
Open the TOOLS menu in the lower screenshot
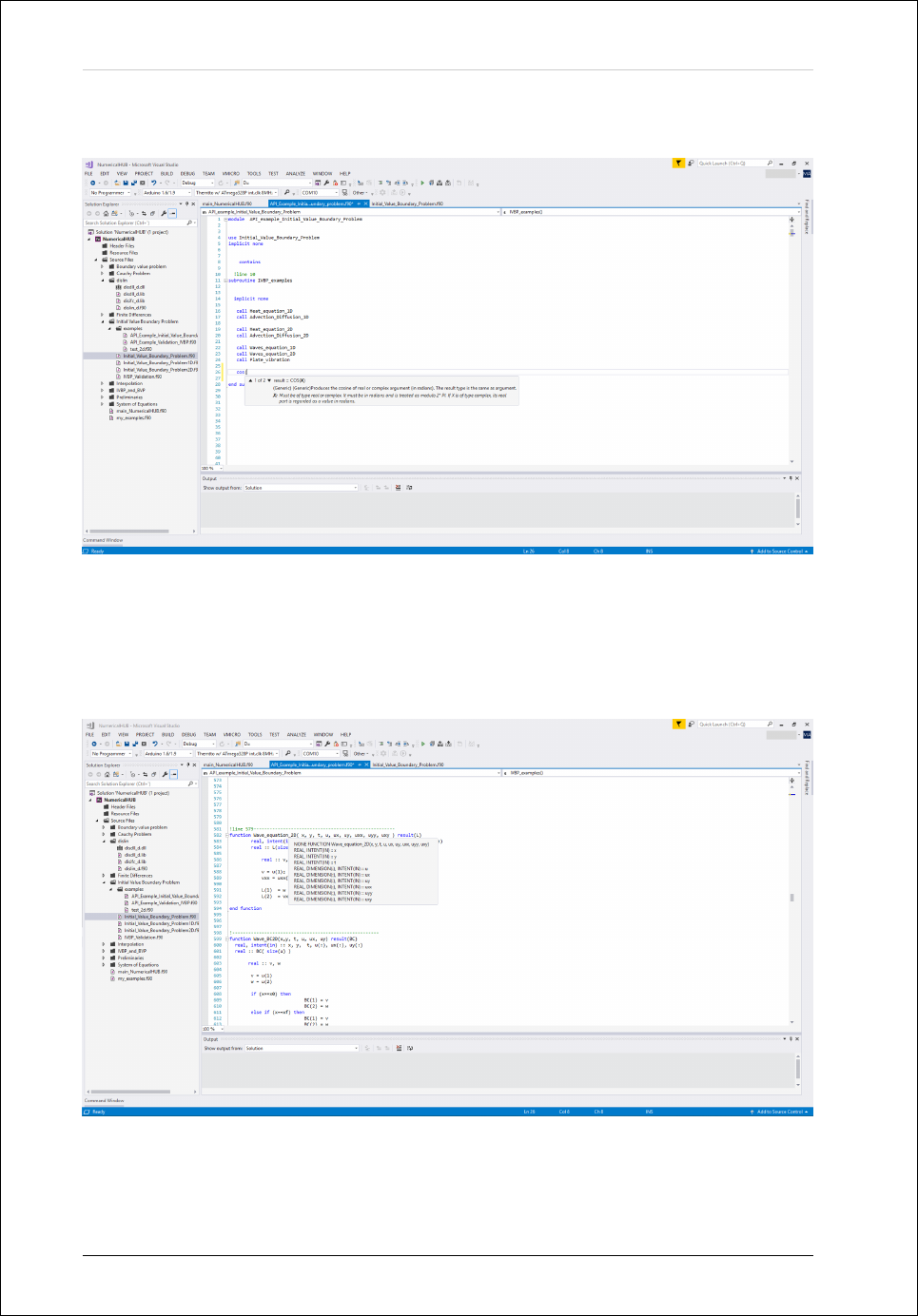255,734
